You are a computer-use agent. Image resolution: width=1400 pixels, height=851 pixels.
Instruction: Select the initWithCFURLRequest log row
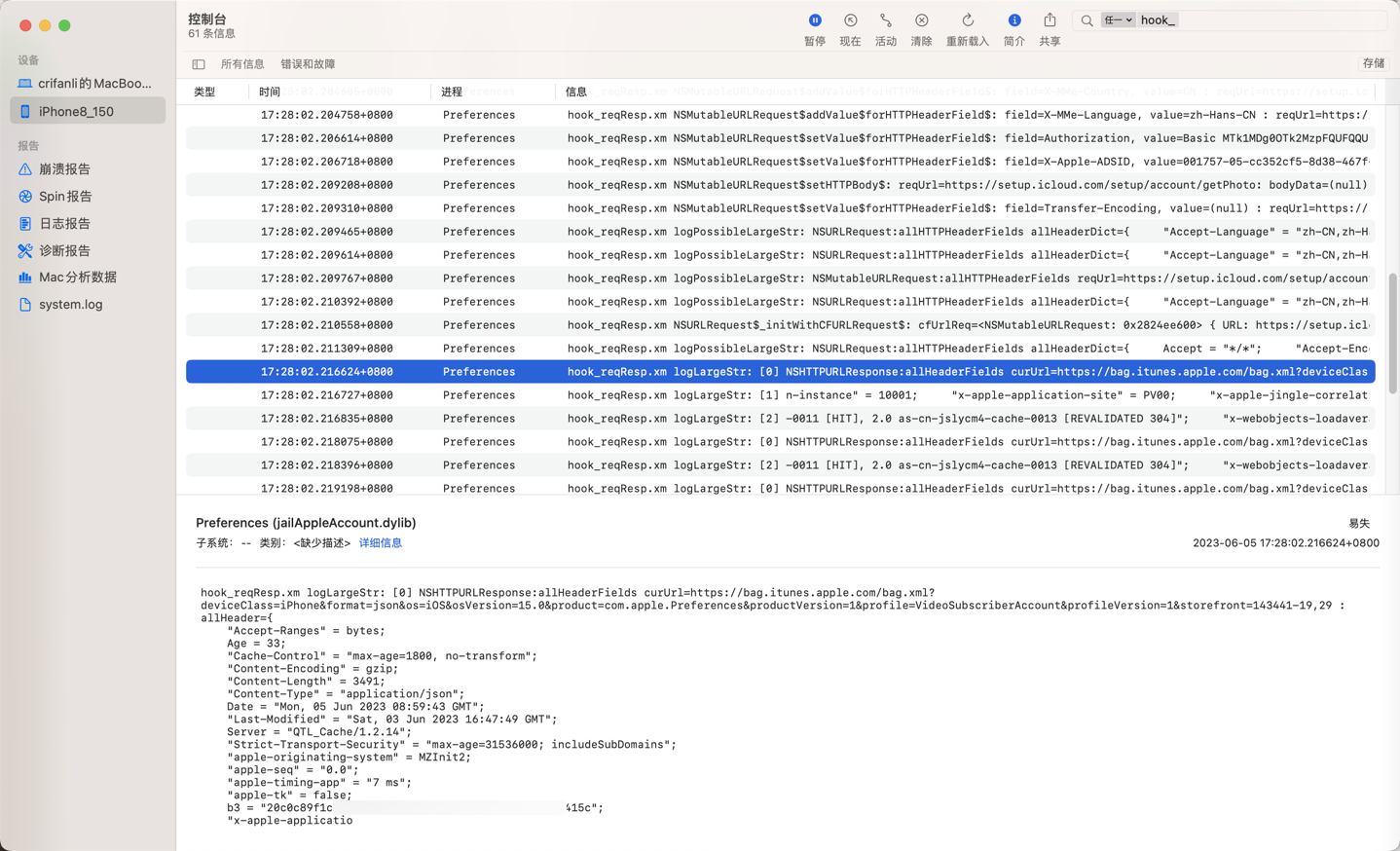pyautogui.click(x=781, y=325)
